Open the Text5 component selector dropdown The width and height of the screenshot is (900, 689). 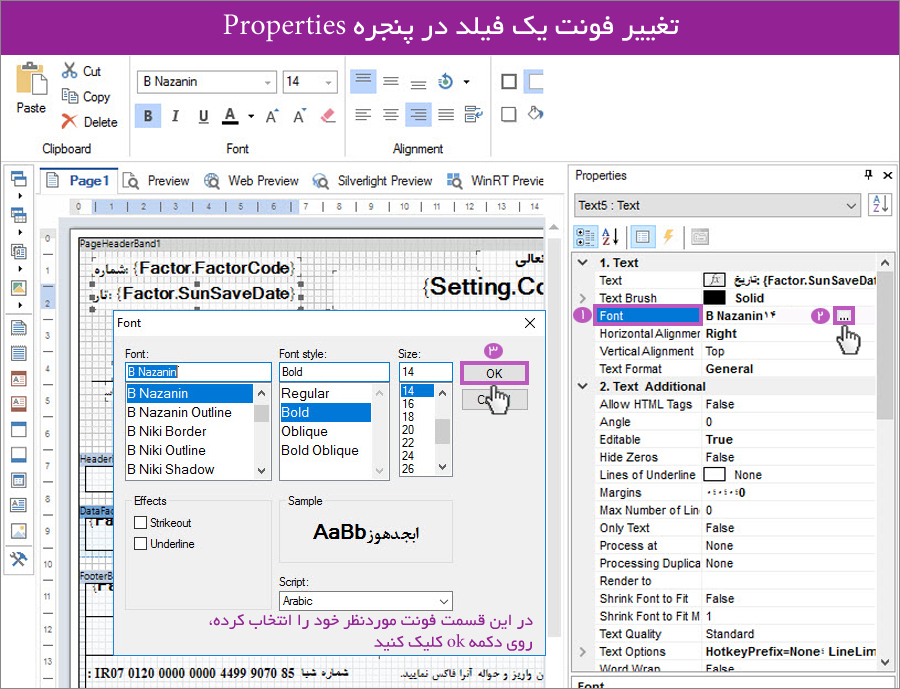click(x=851, y=206)
